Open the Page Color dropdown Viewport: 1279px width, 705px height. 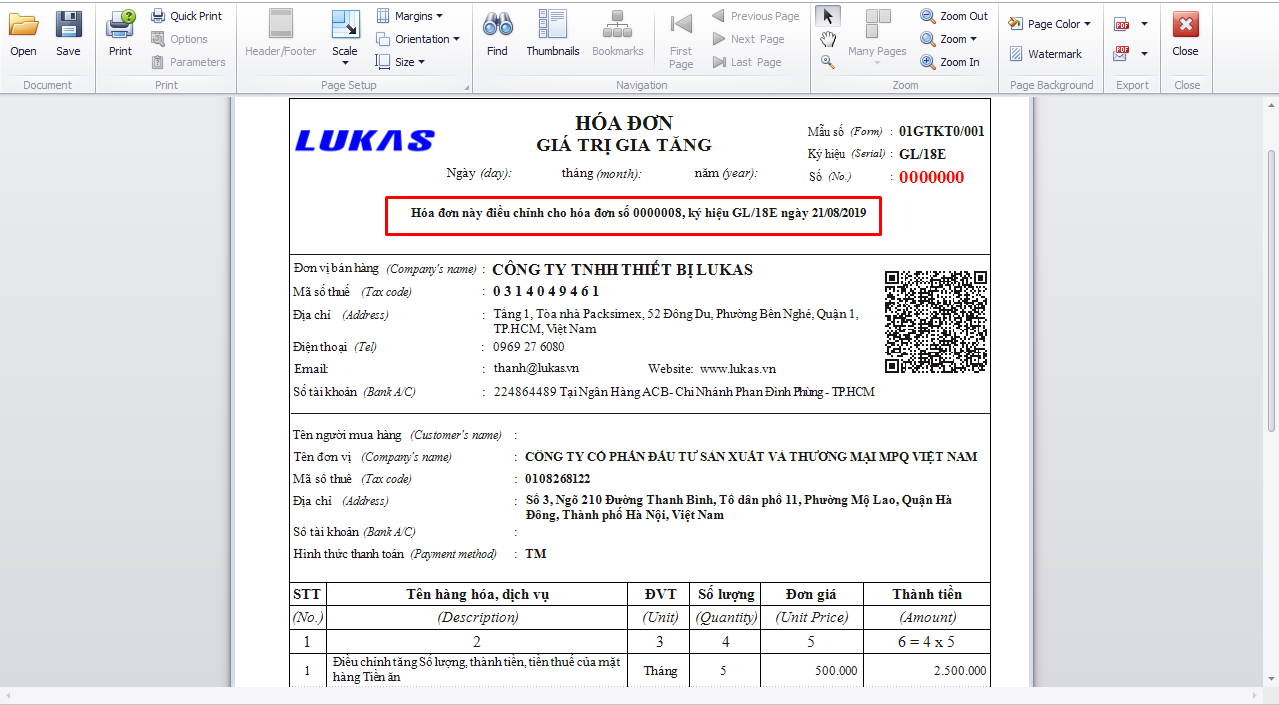tap(1049, 23)
